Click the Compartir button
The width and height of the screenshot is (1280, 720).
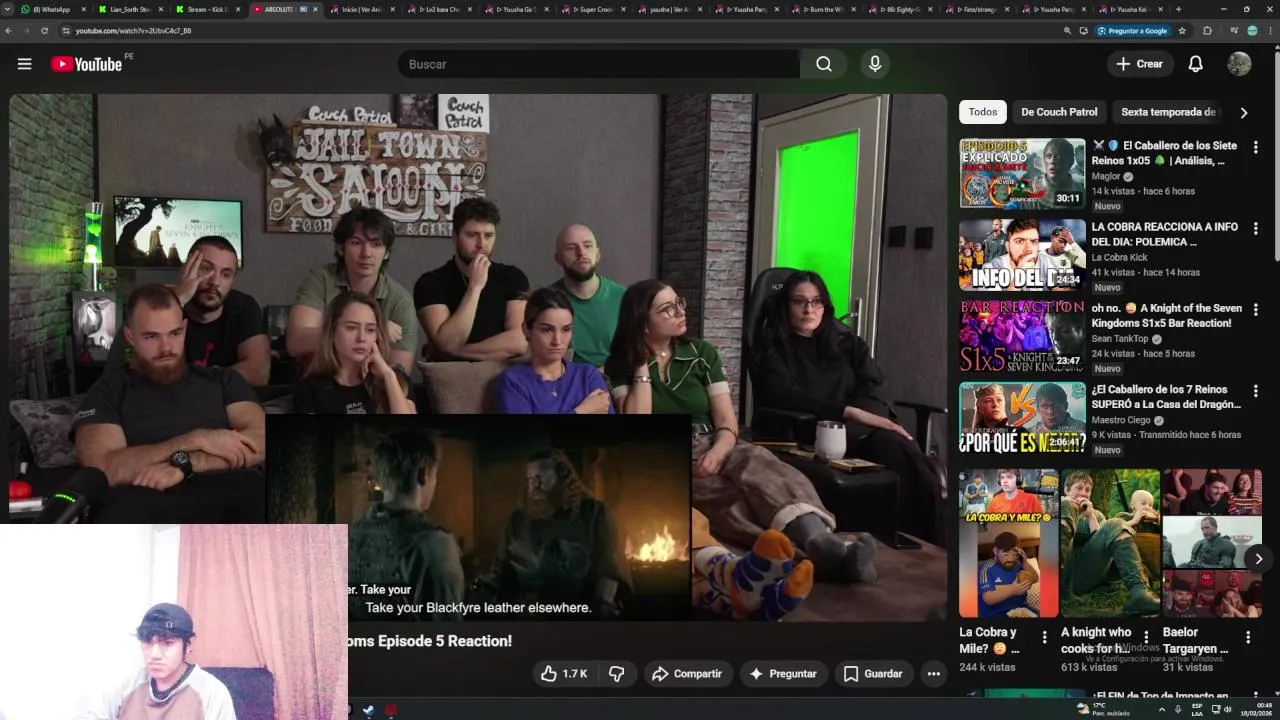[687, 674]
